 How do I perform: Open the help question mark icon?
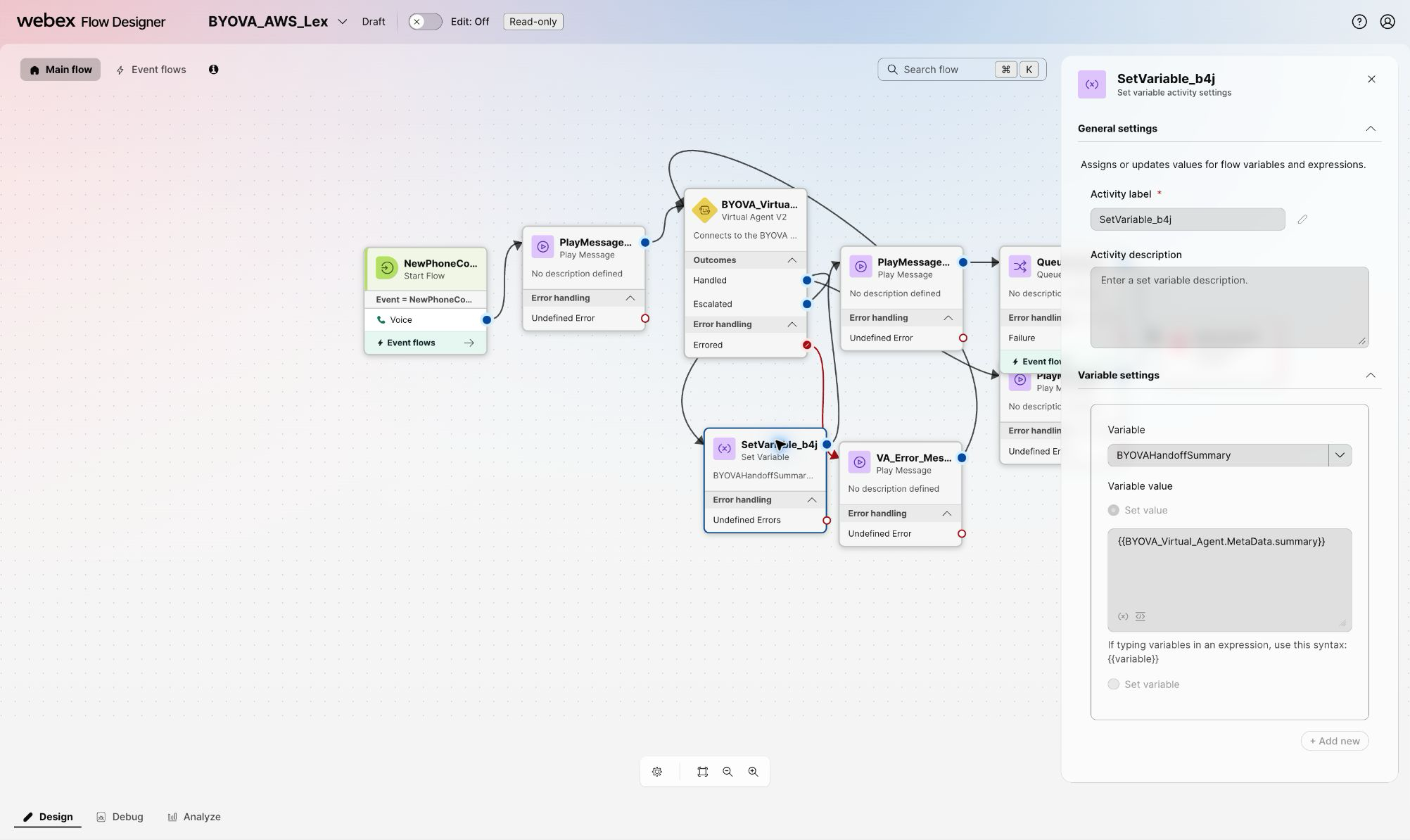pyautogui.click(x=1359, y=22)
